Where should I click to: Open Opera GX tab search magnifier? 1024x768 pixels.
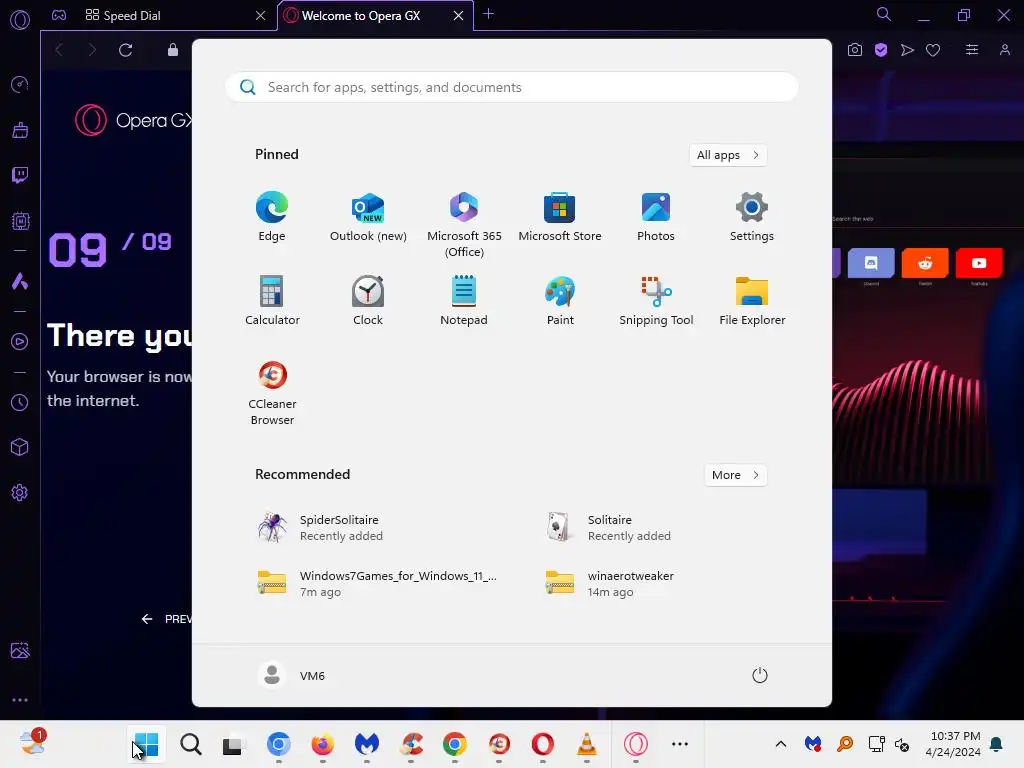(x=884, y=14)
